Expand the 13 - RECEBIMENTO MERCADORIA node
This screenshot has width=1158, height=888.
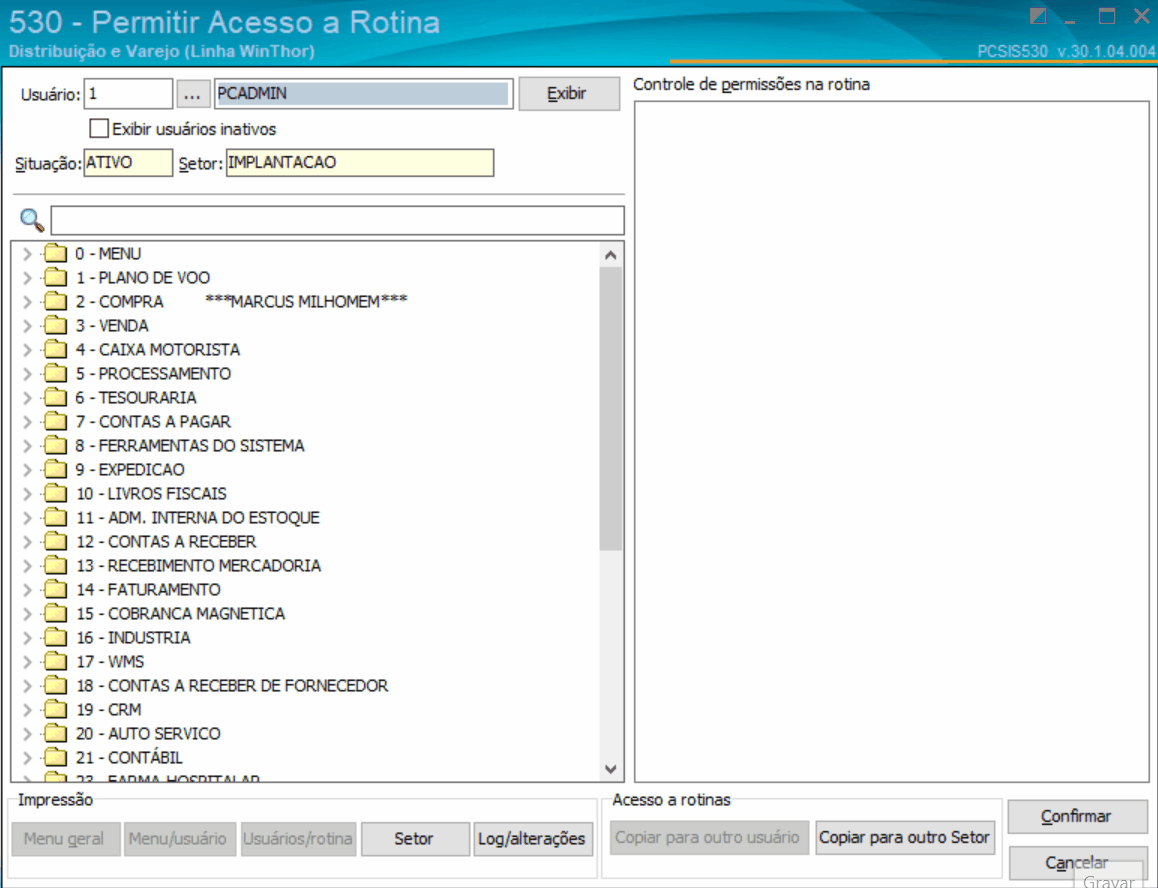tap(27, 566)
